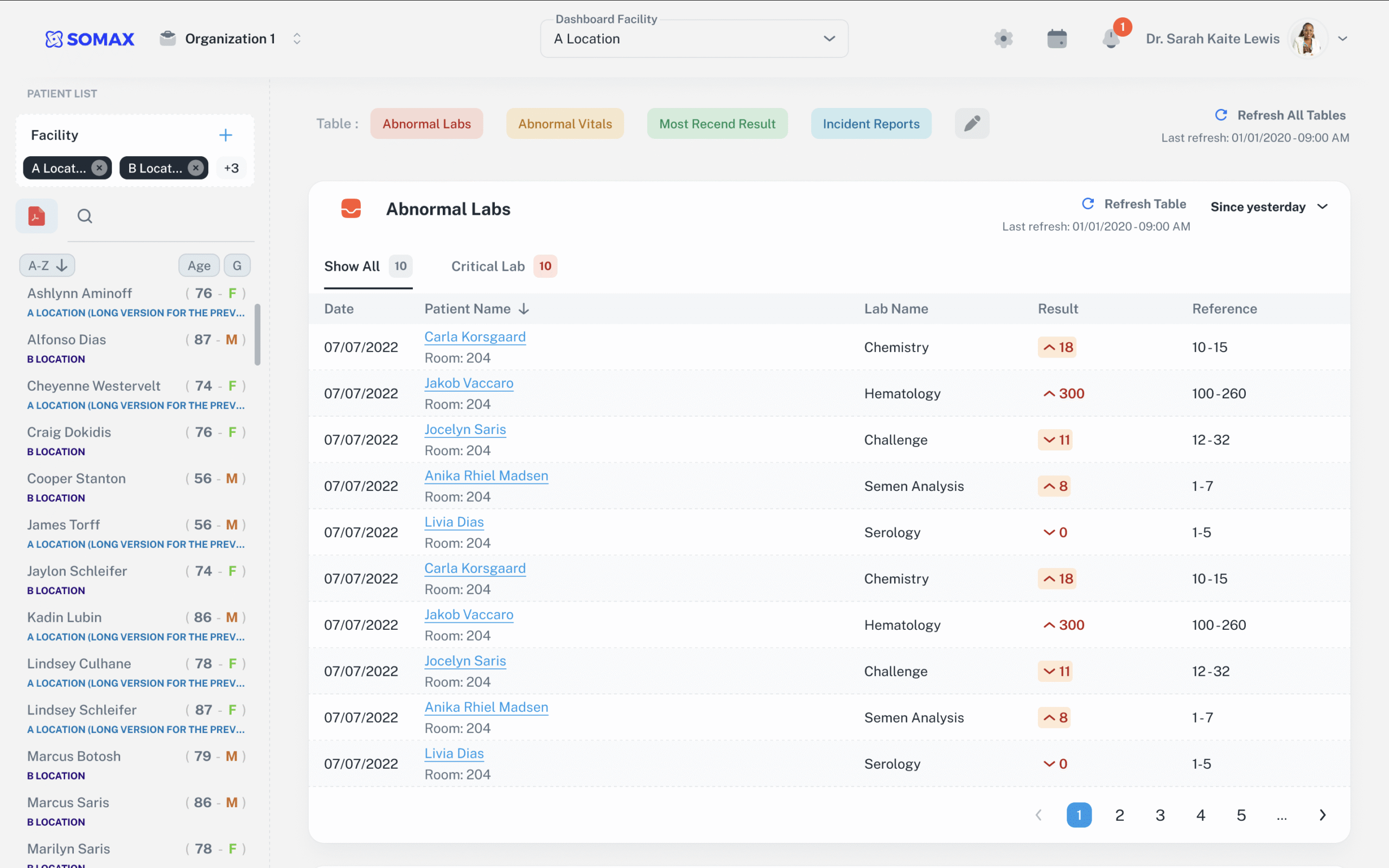This screenshot has width=1389, height=868.
Task: Toggle A-Z sort order button
Action: click(48, 265)
